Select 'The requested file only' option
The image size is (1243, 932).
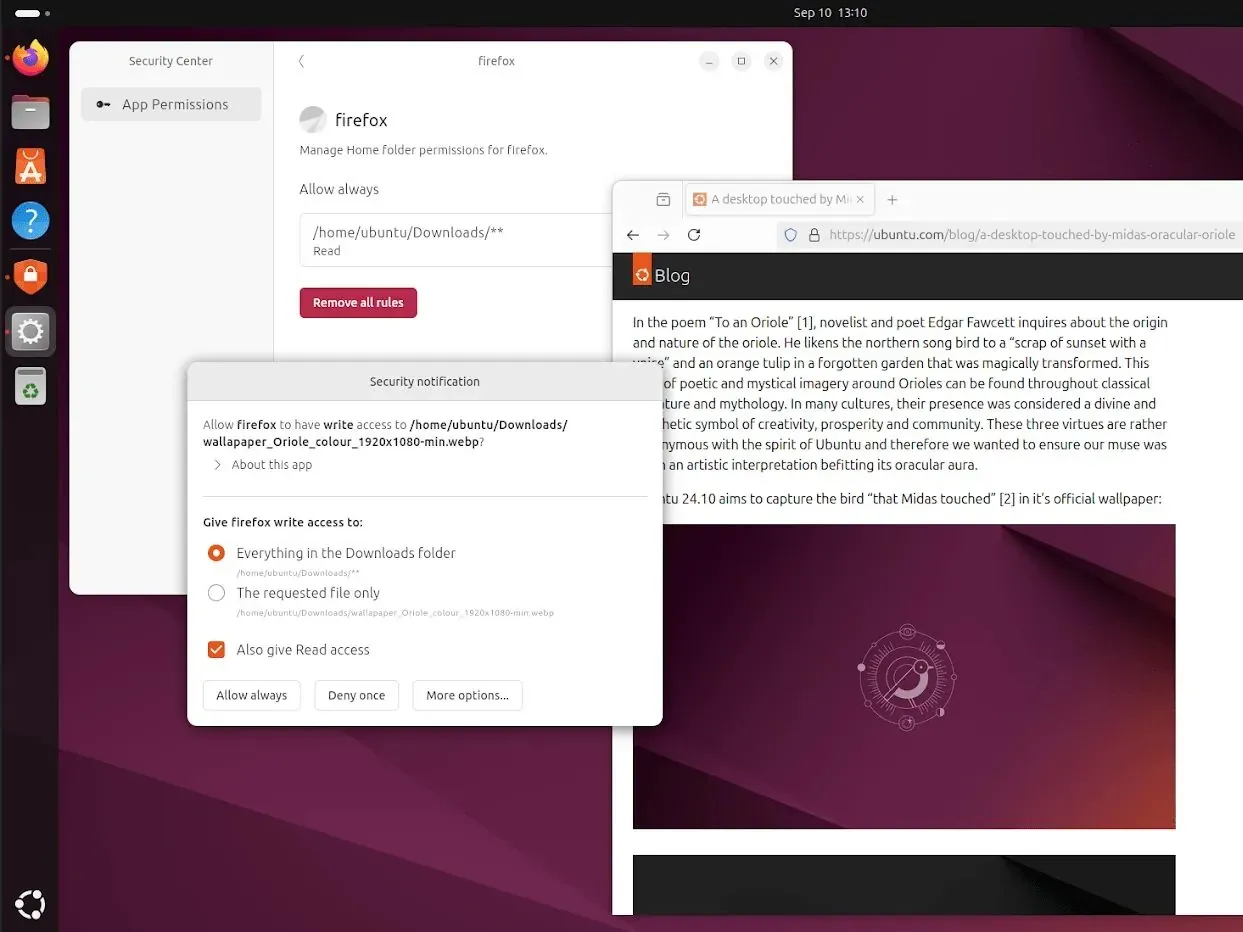coord(216,592)
